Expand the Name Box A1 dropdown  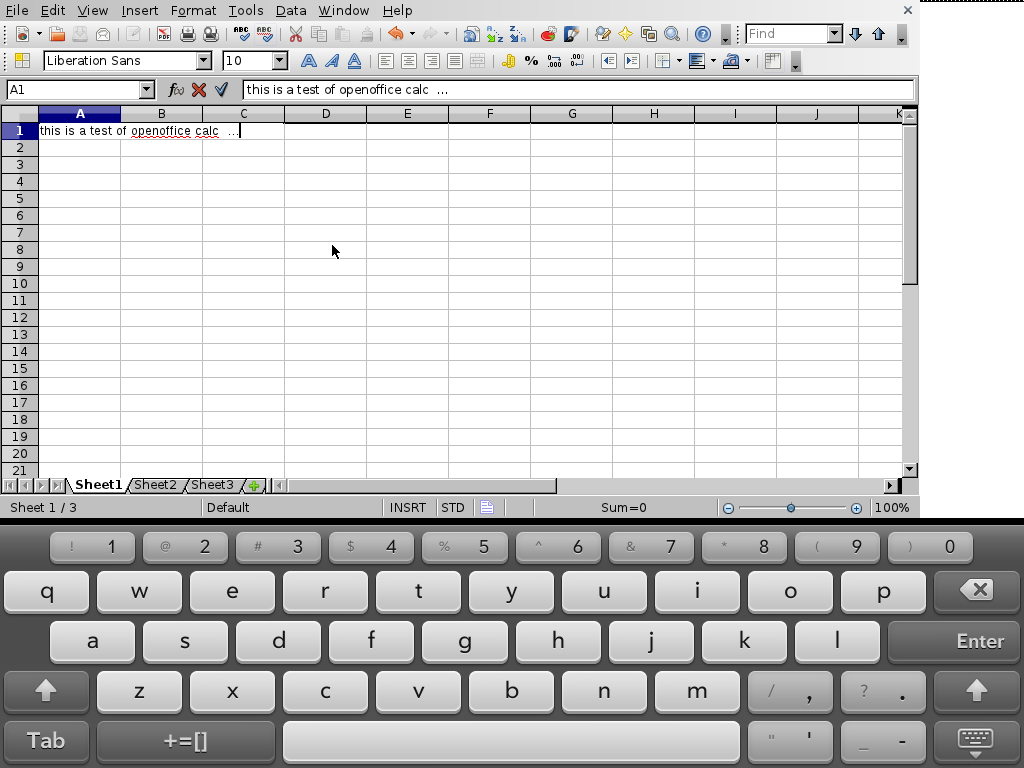click(x=147, y=90)
